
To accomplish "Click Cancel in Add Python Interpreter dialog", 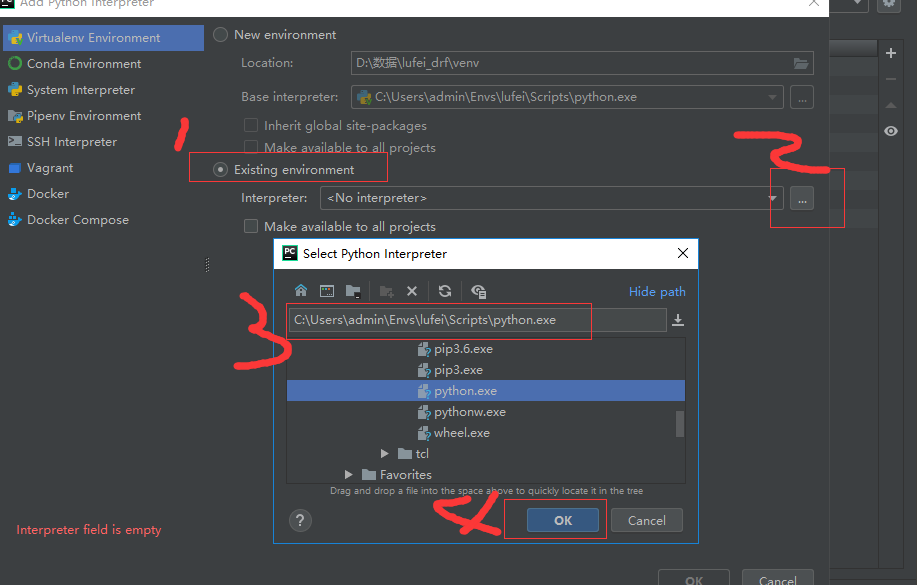I will (777, 579).
